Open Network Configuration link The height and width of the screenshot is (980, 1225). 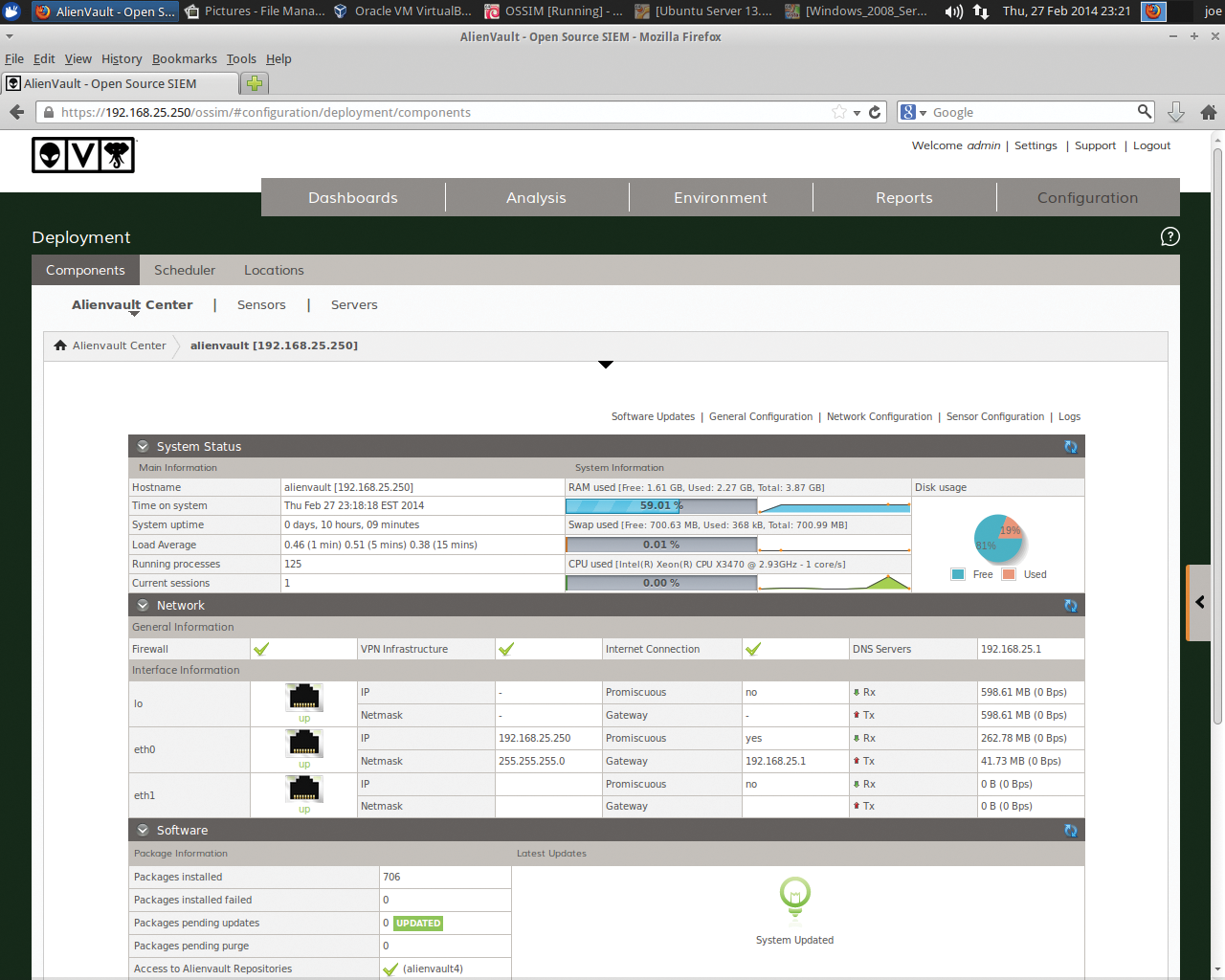click(x=880, y=416)
